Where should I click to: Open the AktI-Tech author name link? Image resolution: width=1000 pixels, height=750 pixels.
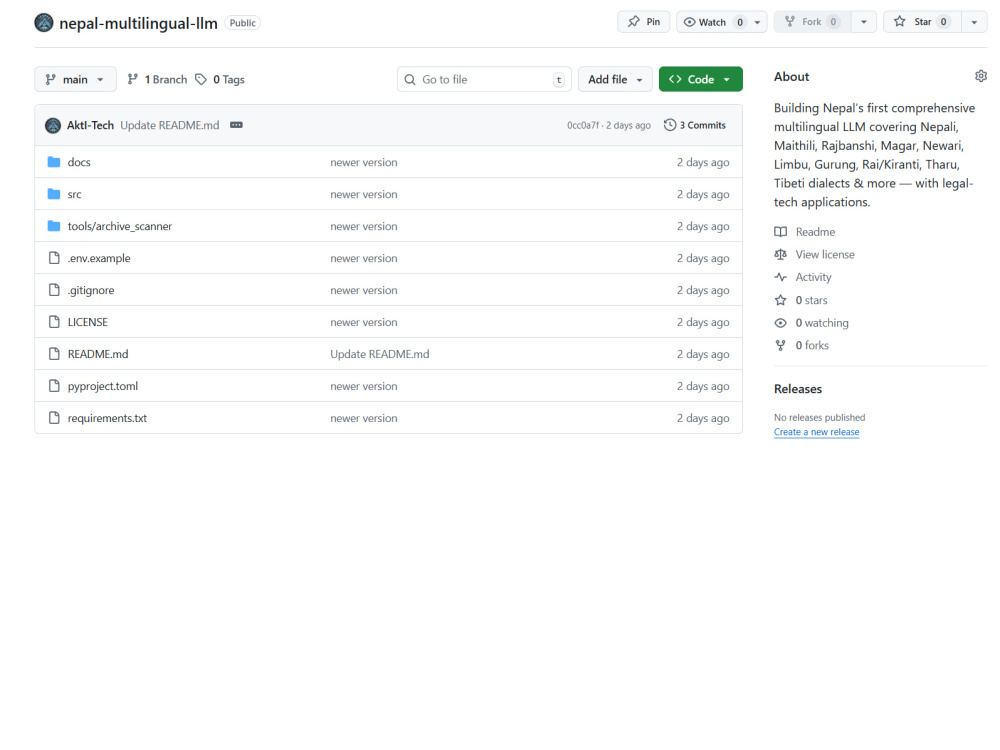91,125
